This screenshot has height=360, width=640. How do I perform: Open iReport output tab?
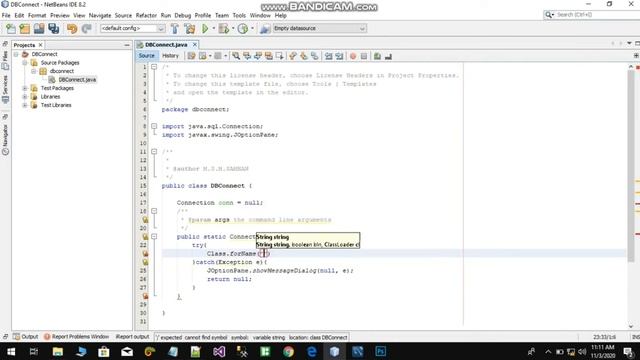133,337
